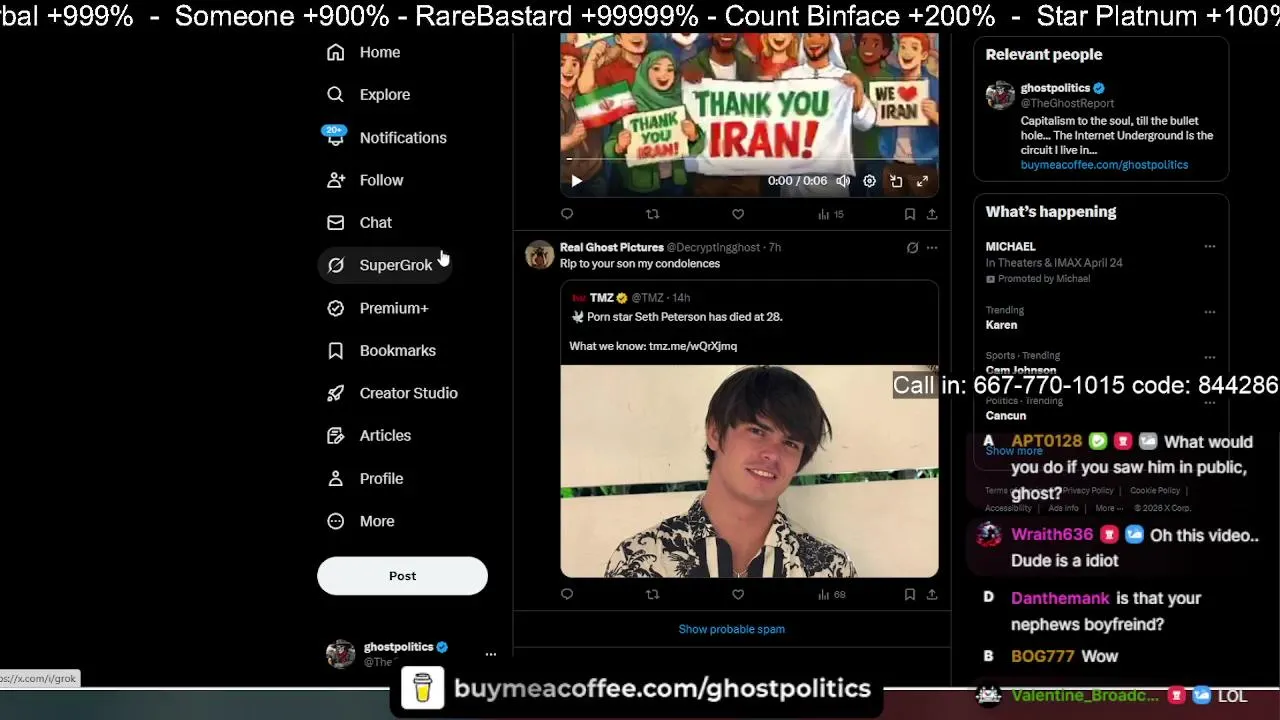Open the buymeacoffee.com/ghostpolitics bio link
The width and height of the screenshot is (1280, 720).
1104,165
